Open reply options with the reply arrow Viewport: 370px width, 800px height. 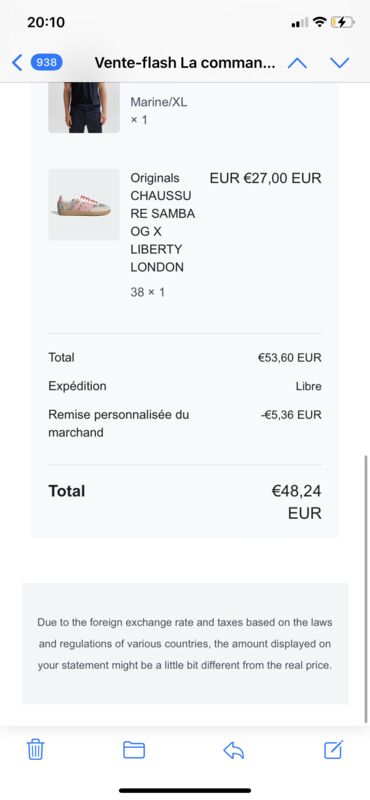point(234,750)
